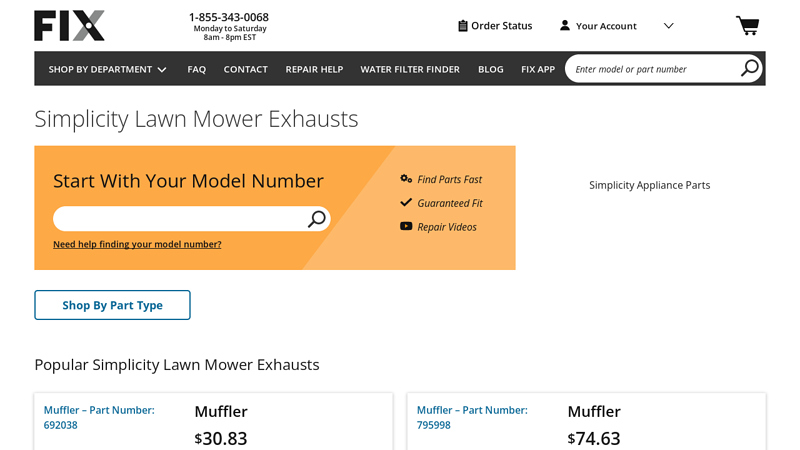This screenshot has width=800, height=450.
Task: Open the FAQ menu item
Action: [x=196, y=69]
